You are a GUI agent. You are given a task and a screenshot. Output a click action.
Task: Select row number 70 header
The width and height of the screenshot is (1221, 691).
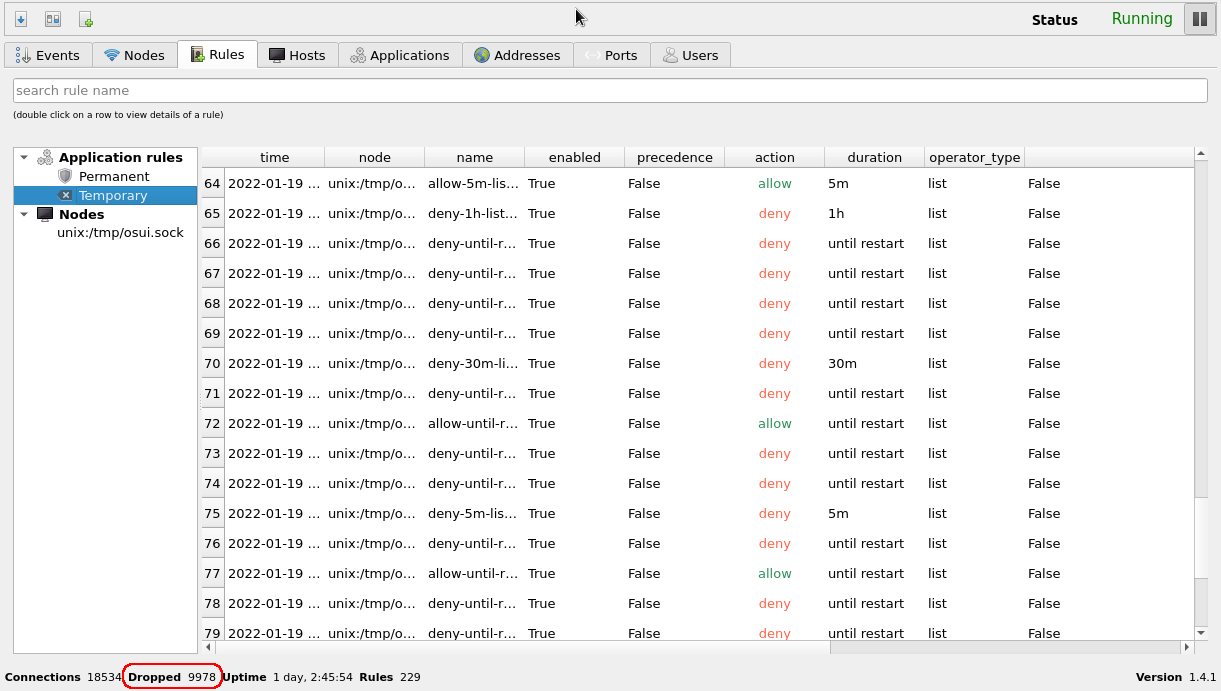(x=213, y=364)
